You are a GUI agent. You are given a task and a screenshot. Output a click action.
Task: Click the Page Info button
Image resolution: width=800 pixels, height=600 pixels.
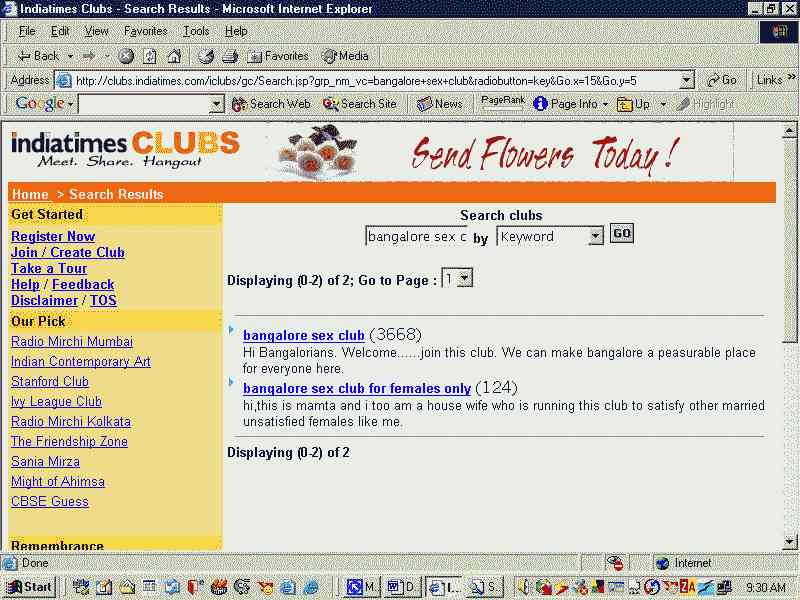coord(565,104)
